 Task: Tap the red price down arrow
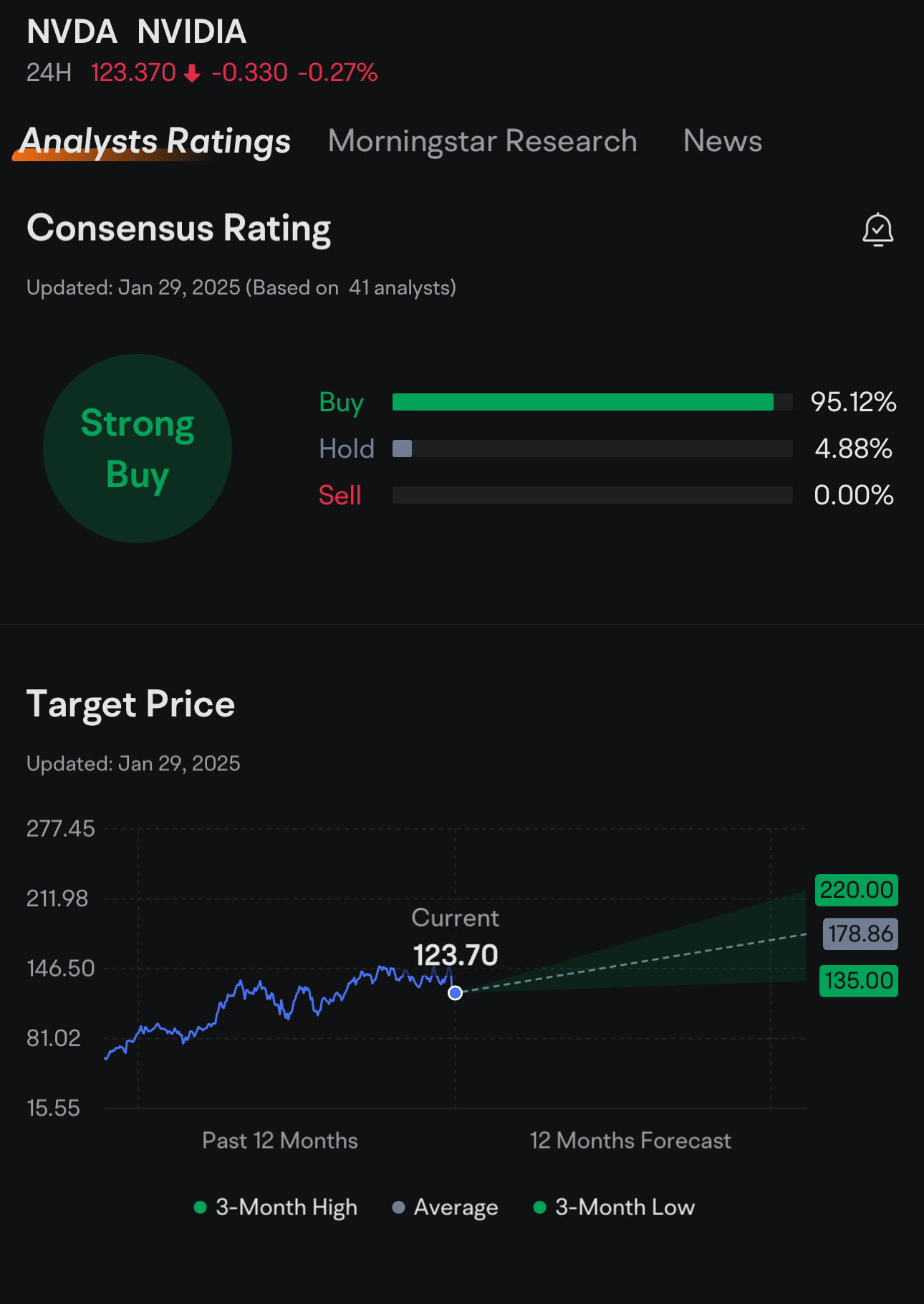[x=192, y=73]
